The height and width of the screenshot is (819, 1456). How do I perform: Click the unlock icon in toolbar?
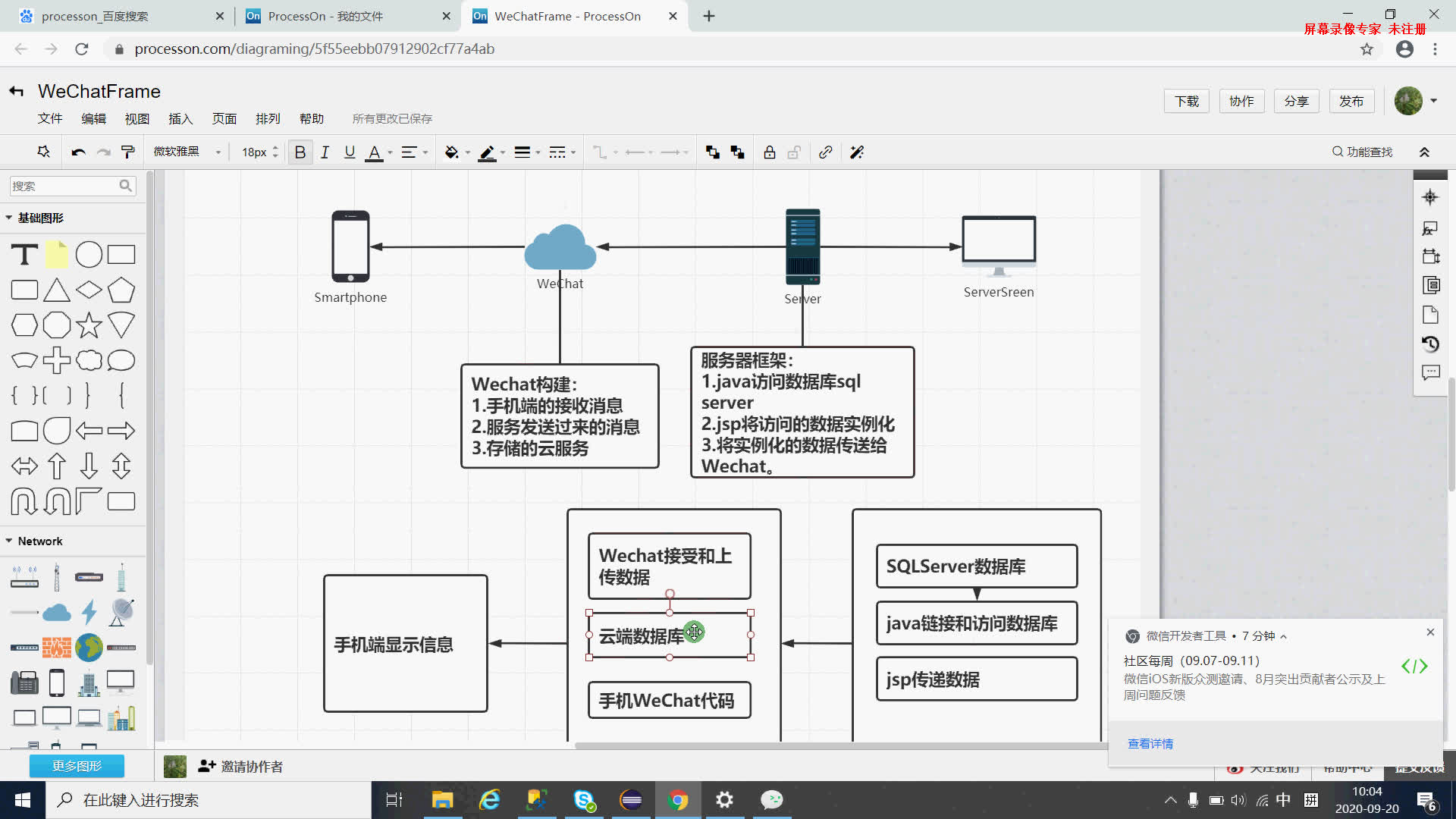click(794, 152)
